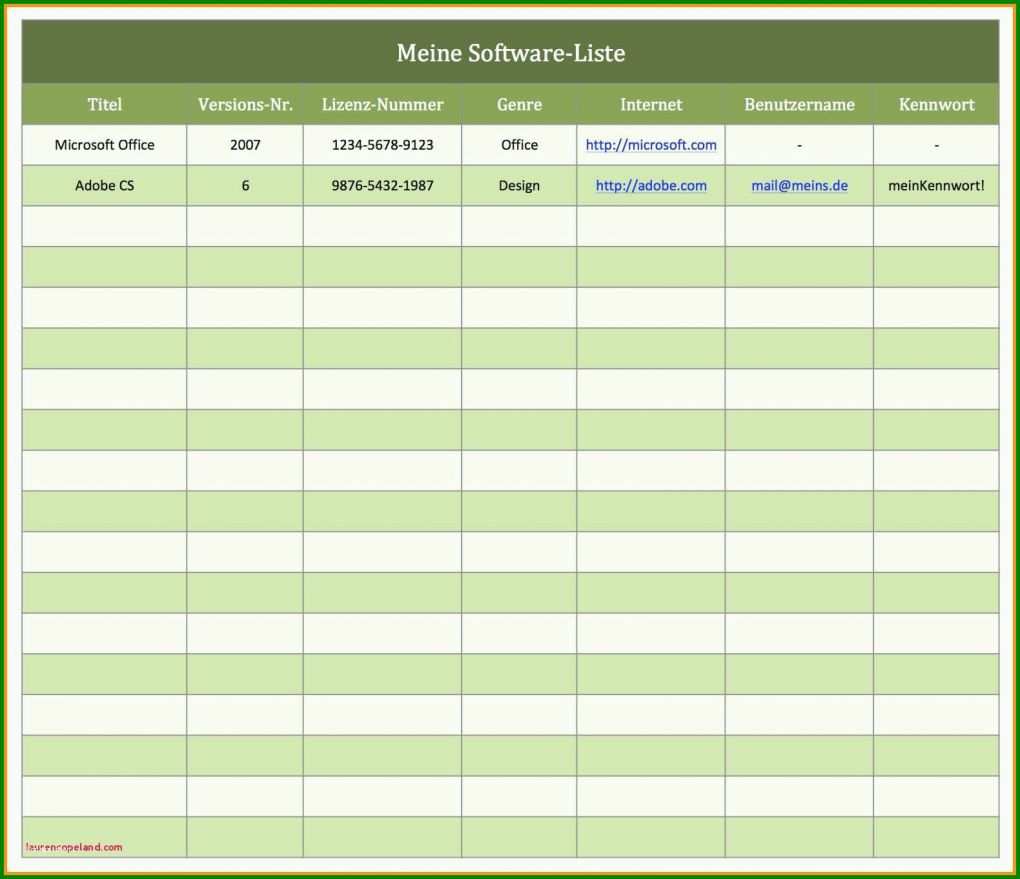Select license number 9876-5432-1987 cell
1020x879 pixels.
tap(382, 185)
